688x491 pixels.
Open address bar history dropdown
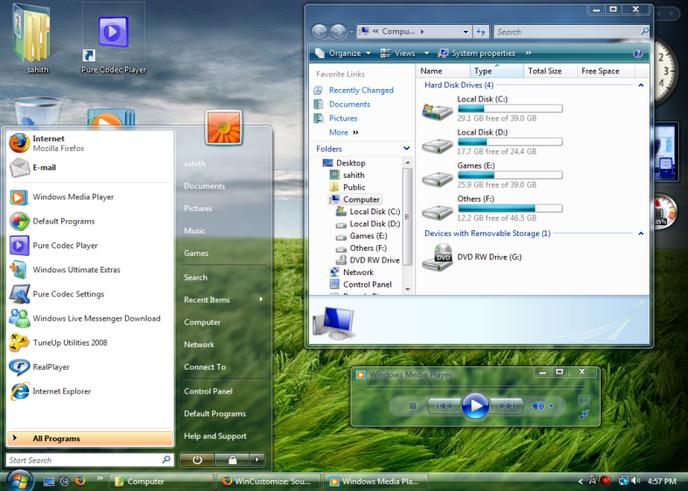[x=466, y=32]
